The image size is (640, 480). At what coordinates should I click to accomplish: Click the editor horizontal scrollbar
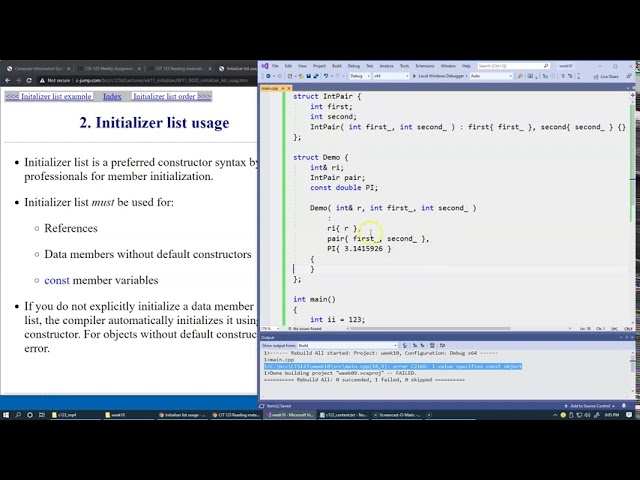pos(430,329)
